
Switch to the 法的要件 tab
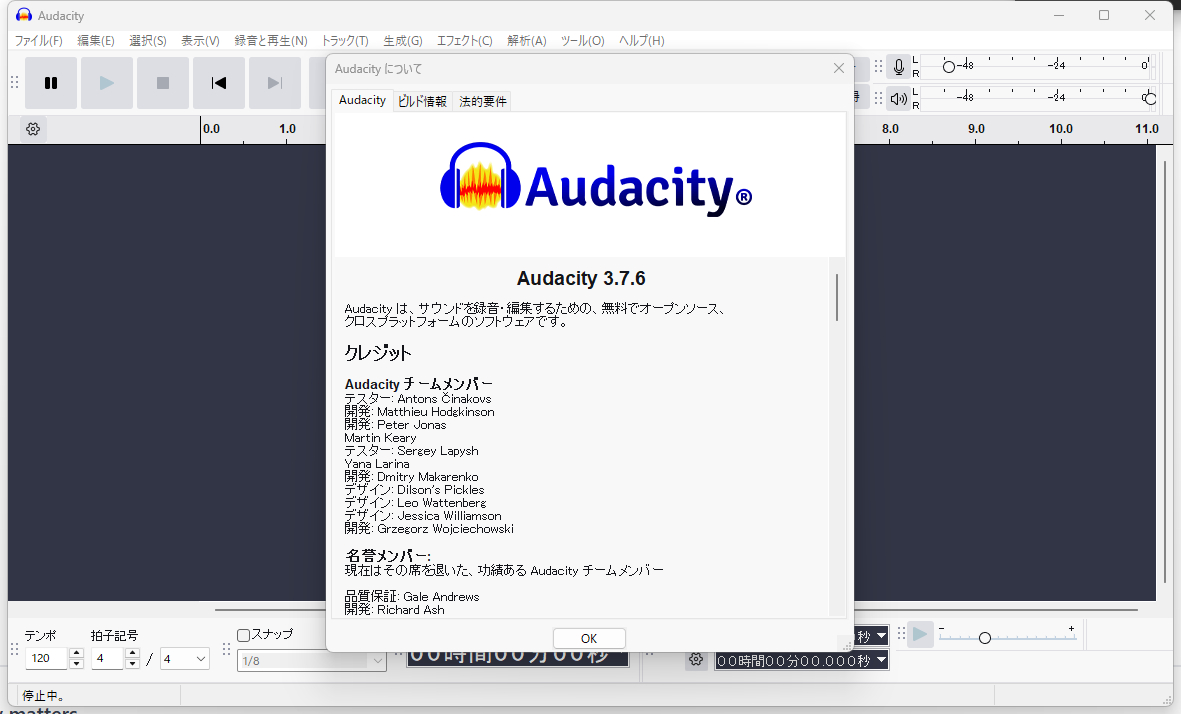coord(483,101)
